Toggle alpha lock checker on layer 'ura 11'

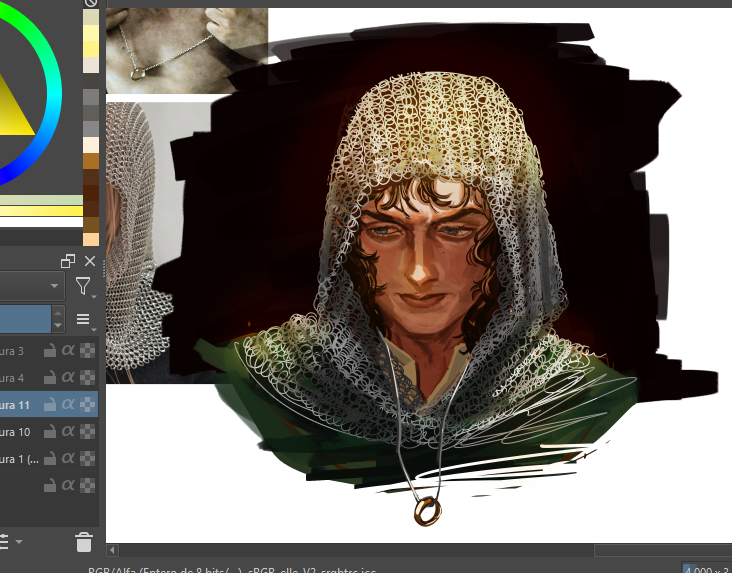(88, 404)
